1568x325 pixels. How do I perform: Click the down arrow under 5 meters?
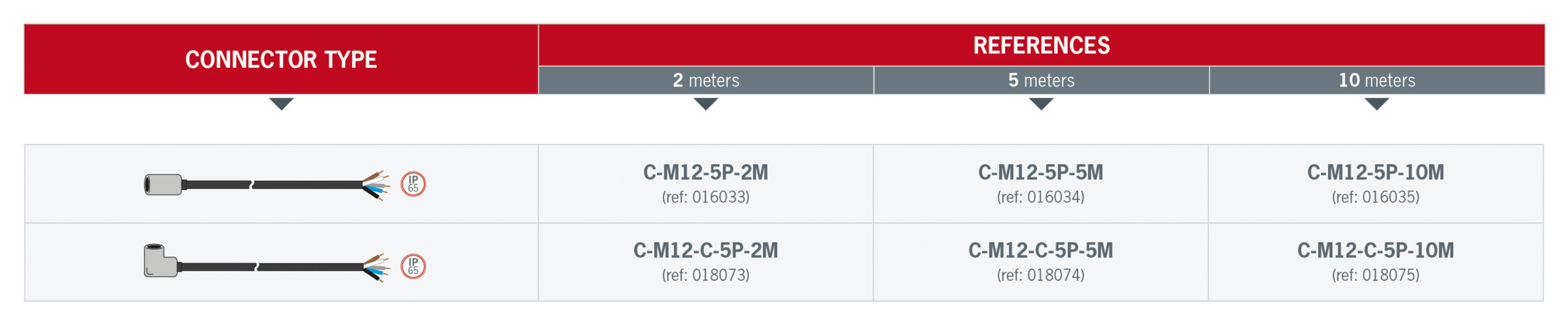(1041, 104)
